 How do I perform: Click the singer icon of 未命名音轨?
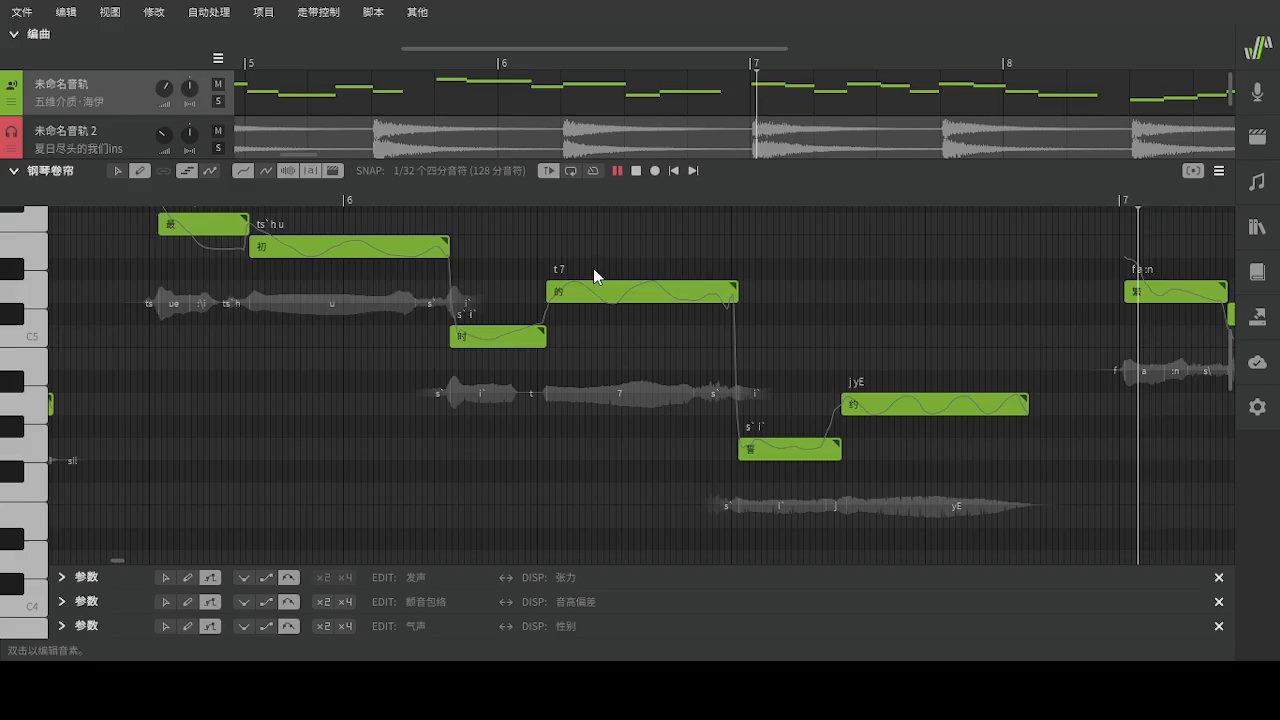[x=11, y=85]
